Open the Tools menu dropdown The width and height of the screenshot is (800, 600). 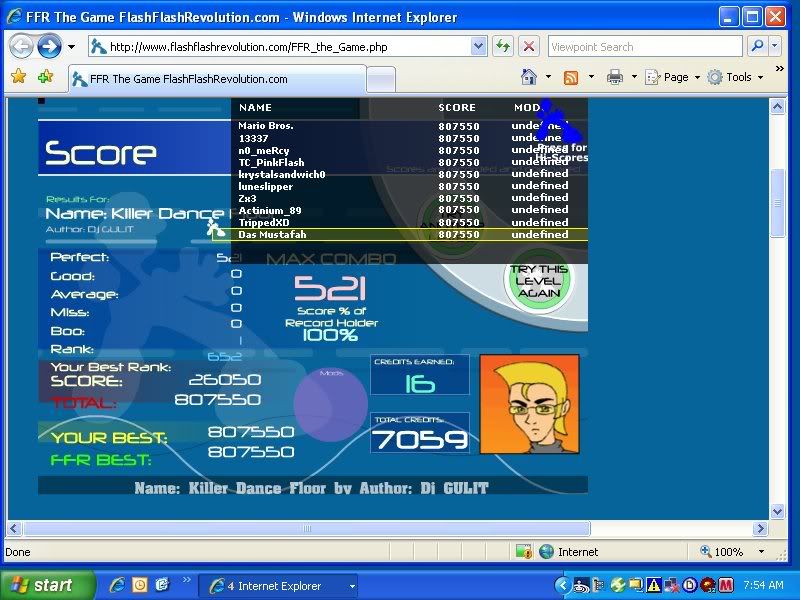point(735,77)
